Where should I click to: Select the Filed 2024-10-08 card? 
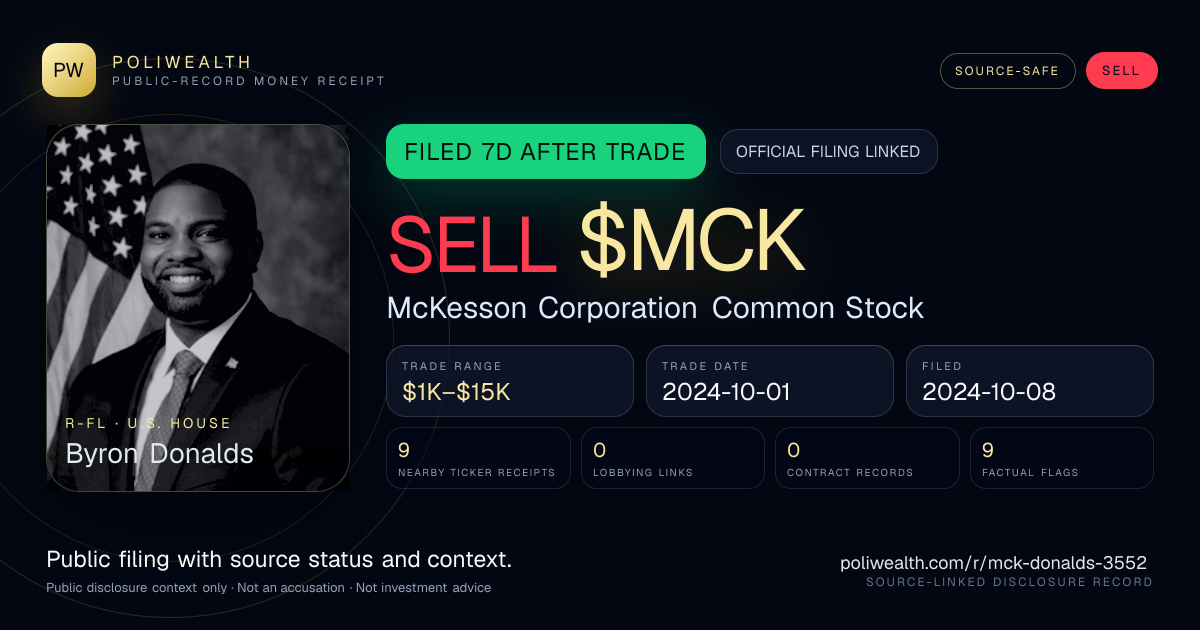click(x=1030, y=381)
